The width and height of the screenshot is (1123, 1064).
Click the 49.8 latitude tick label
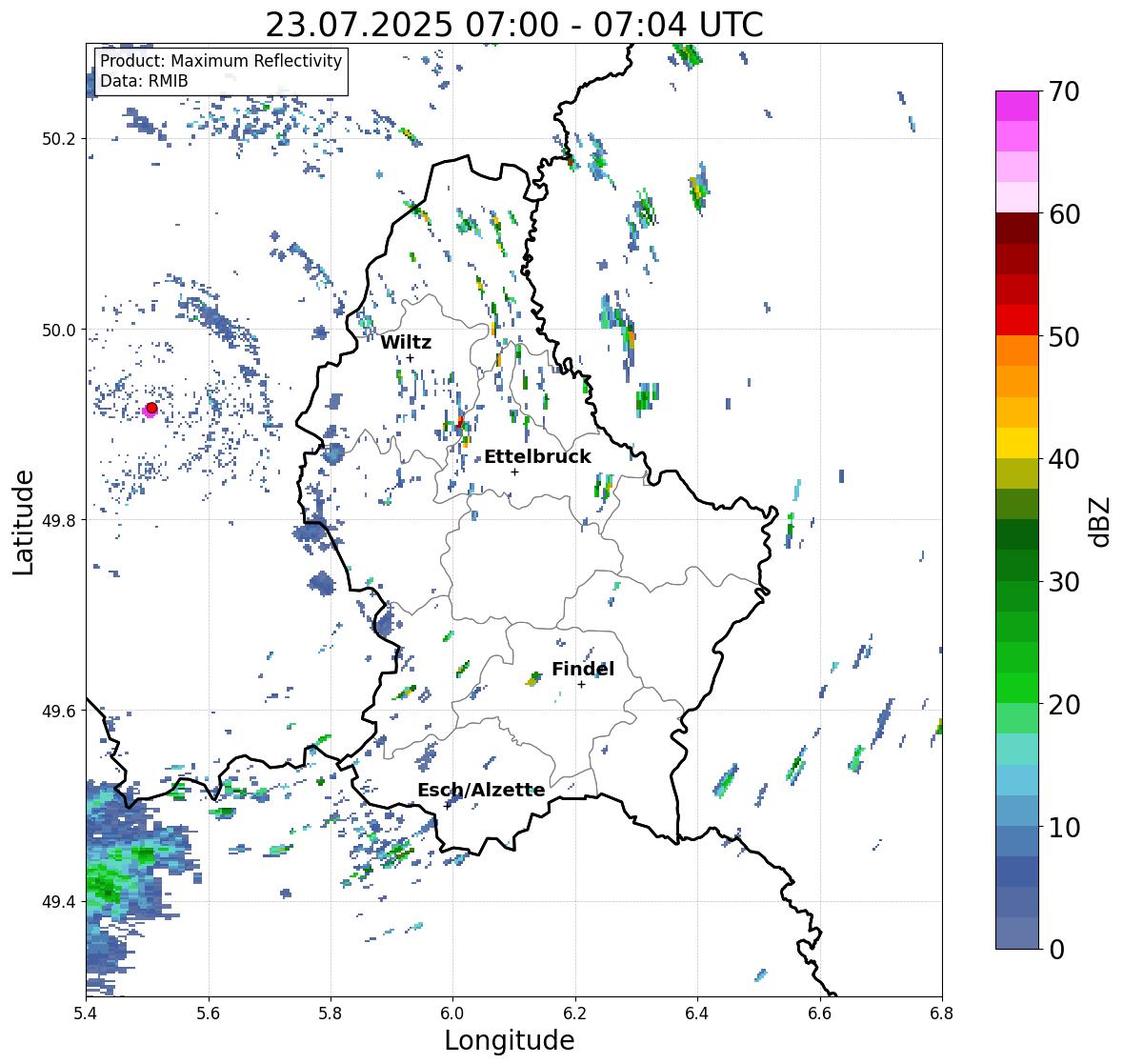coord(59,520)
